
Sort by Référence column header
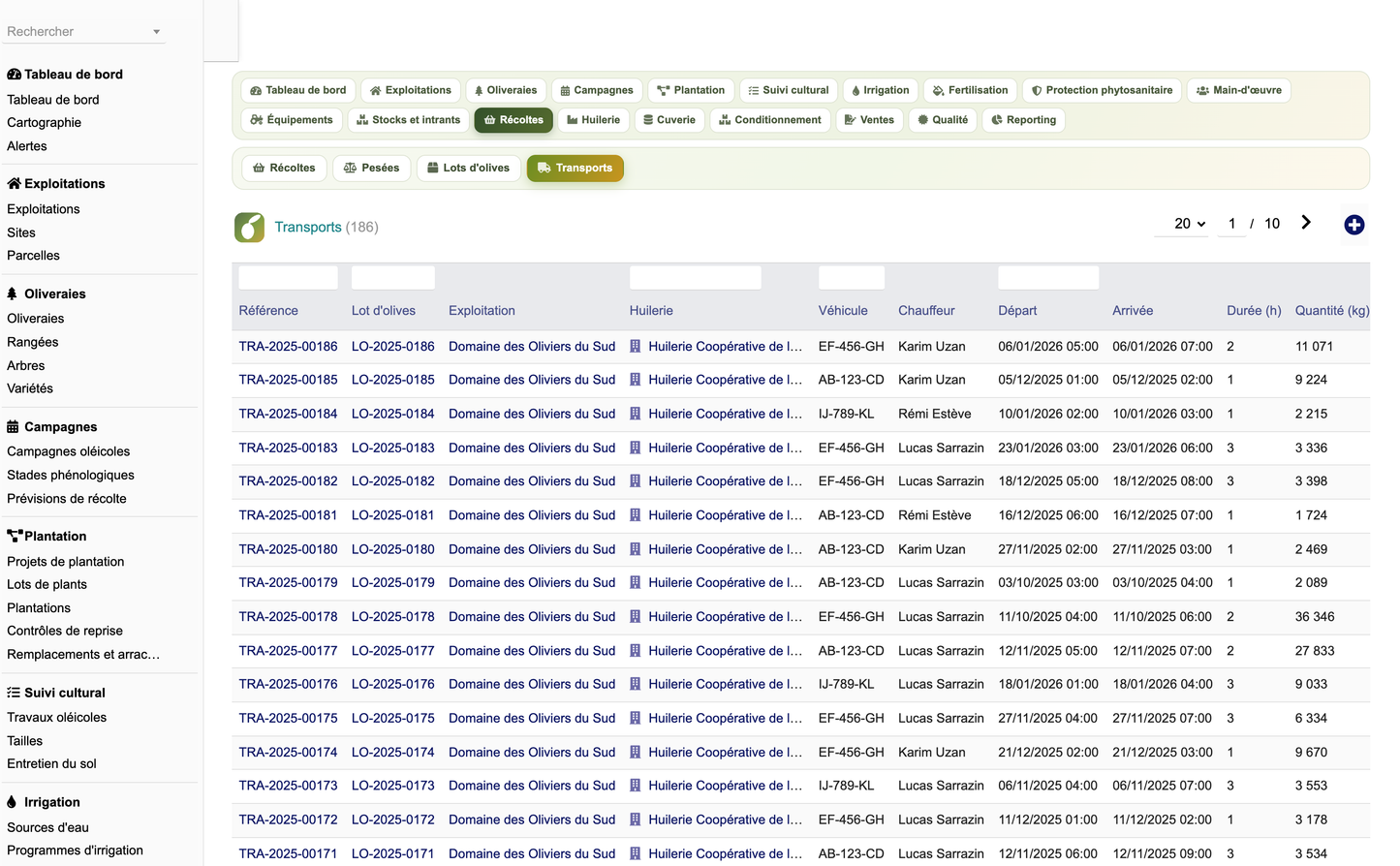pyautogui.click(x=268, y=311)
